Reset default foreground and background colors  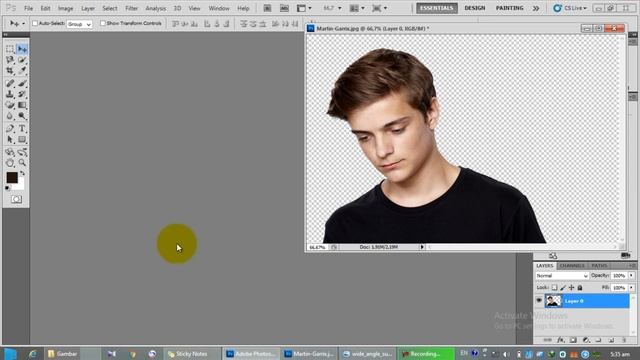tap(8, 188)
